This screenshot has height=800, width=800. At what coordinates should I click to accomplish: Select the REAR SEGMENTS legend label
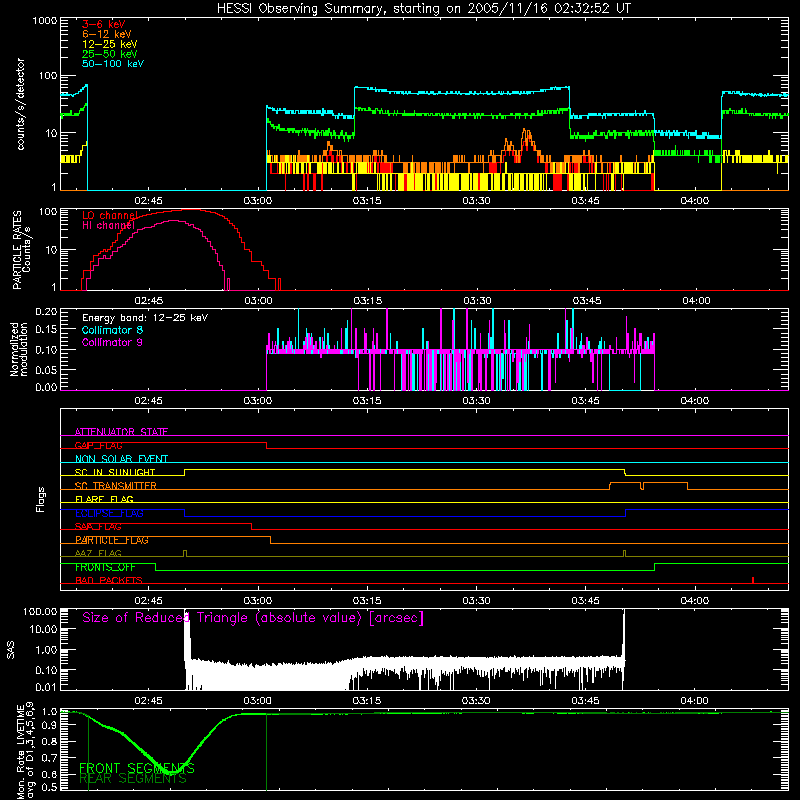tap(133, 778)
